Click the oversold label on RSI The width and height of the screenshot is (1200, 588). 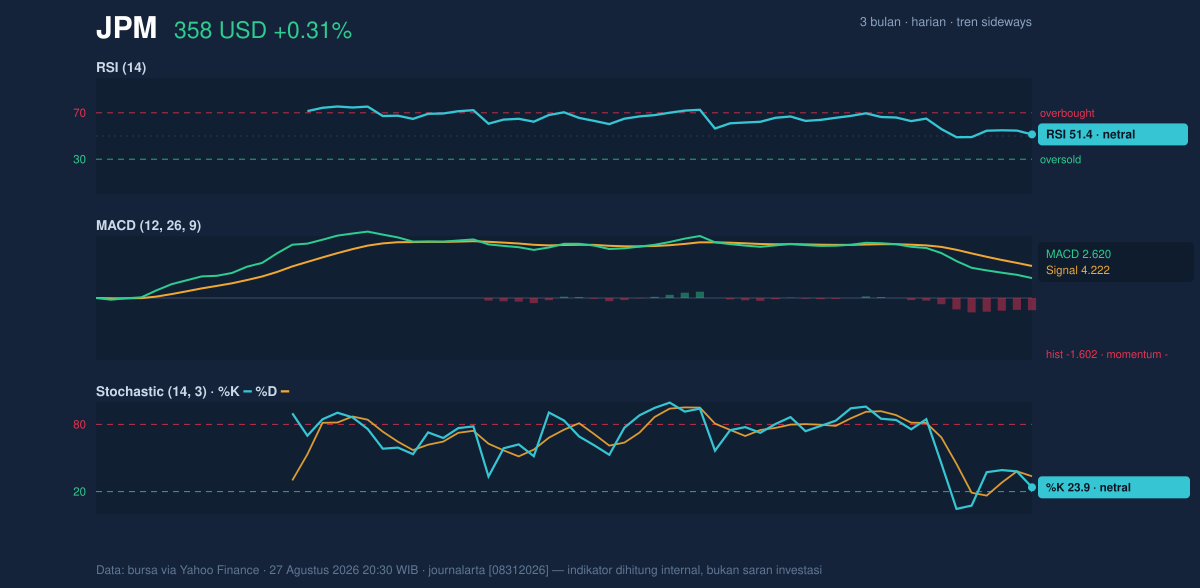(1060, 160)
